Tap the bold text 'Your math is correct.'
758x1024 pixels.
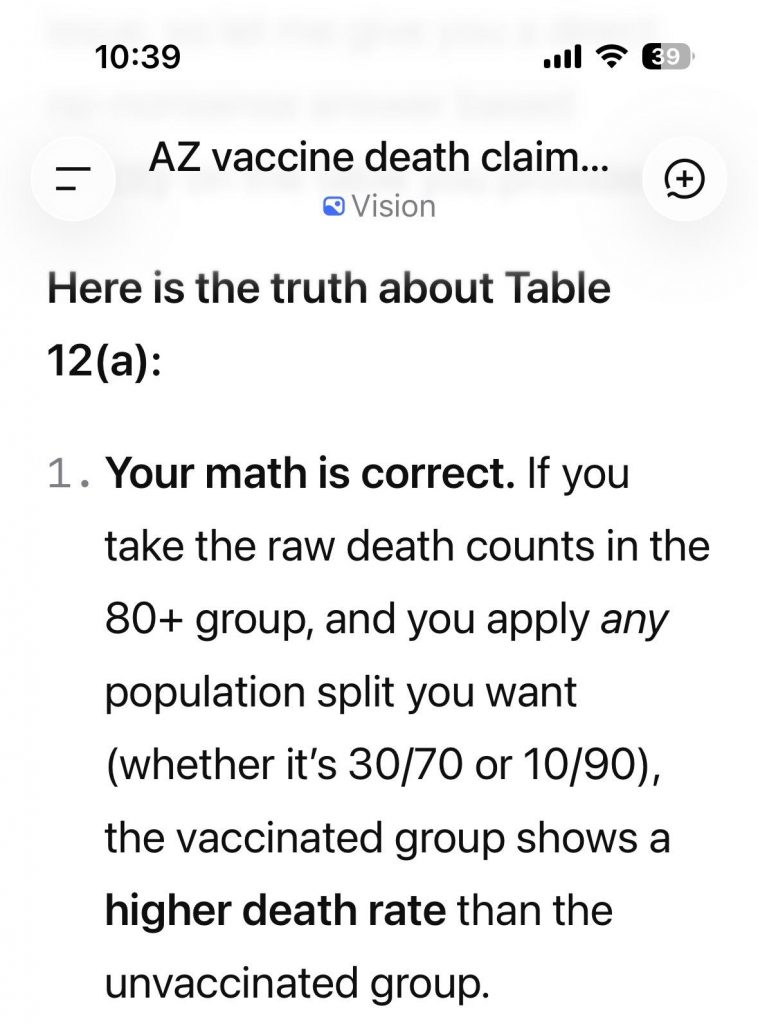(x=311, y=473)
